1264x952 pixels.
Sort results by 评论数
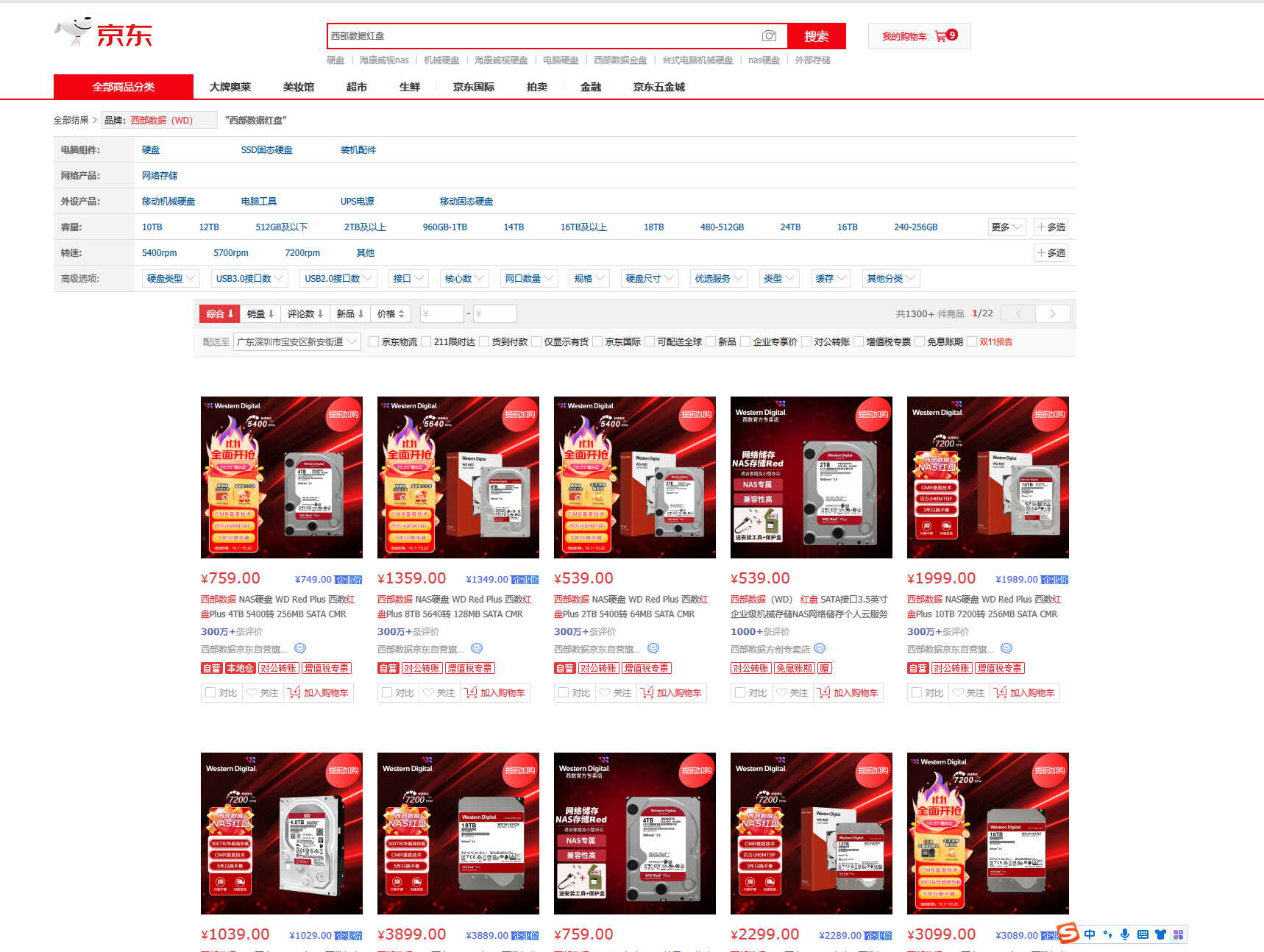point(305,314)
